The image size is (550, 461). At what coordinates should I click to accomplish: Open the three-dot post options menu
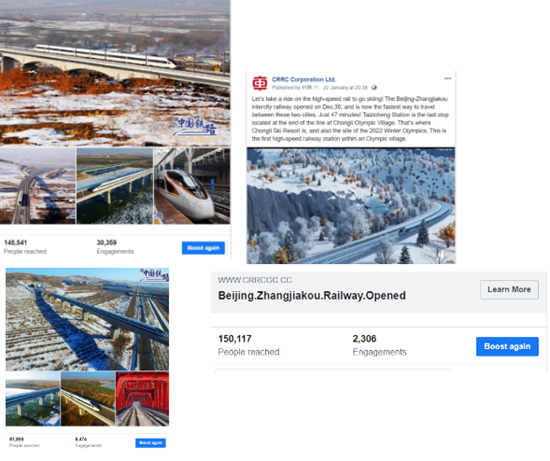pyautogui.click(x=448, y=79)
